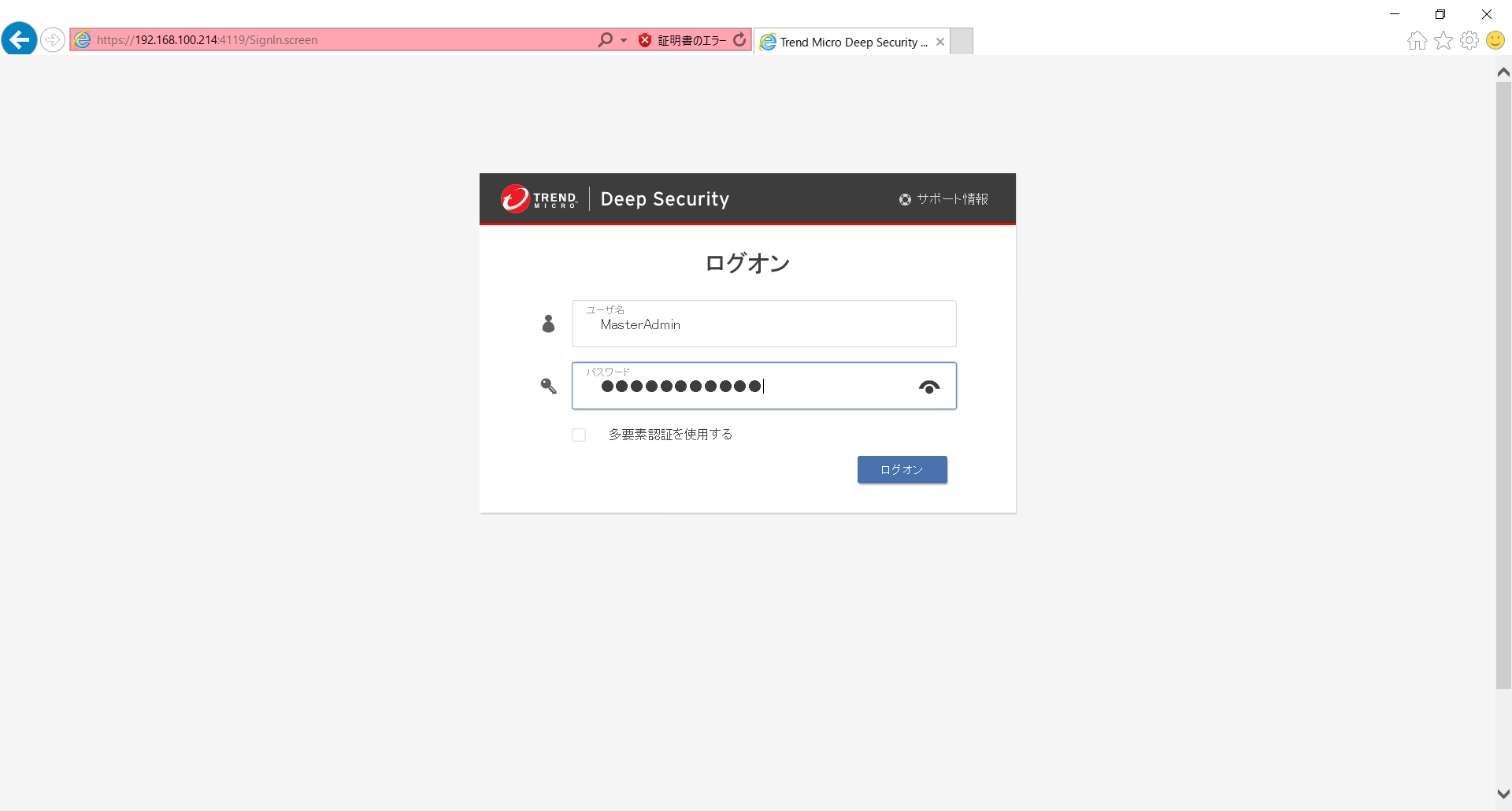Open the certificate error (証明書のエラー) notice
The image size is (1512, 811).
click(682, 40)
